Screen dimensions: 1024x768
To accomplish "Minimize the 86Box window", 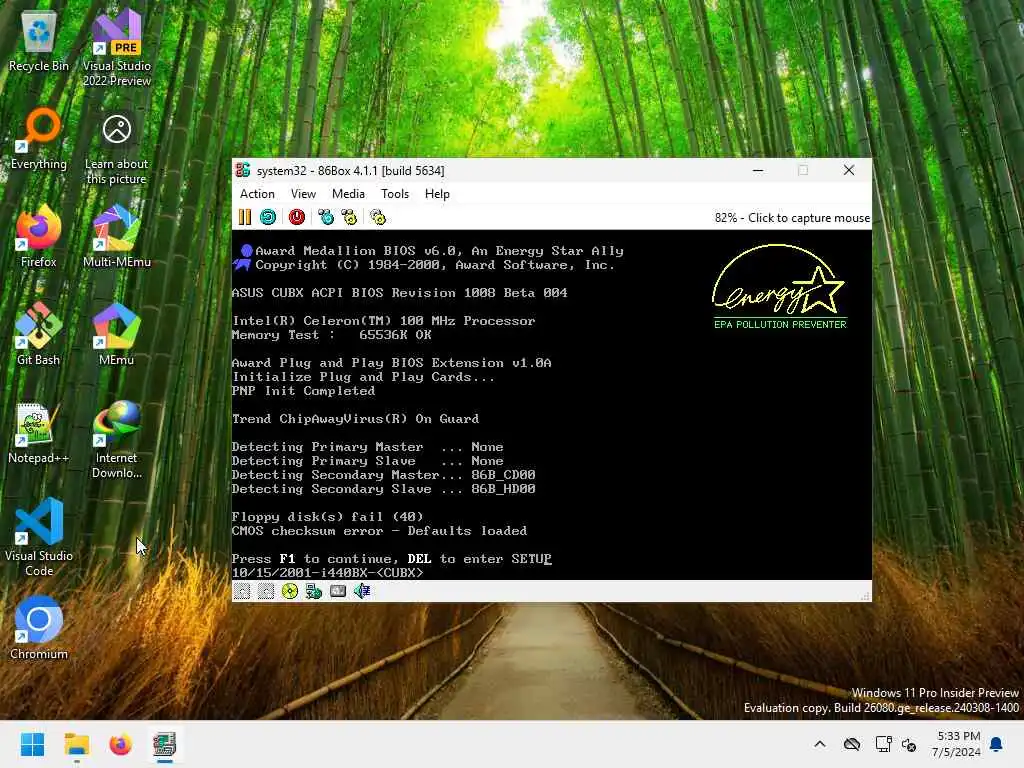I will 758,170.
